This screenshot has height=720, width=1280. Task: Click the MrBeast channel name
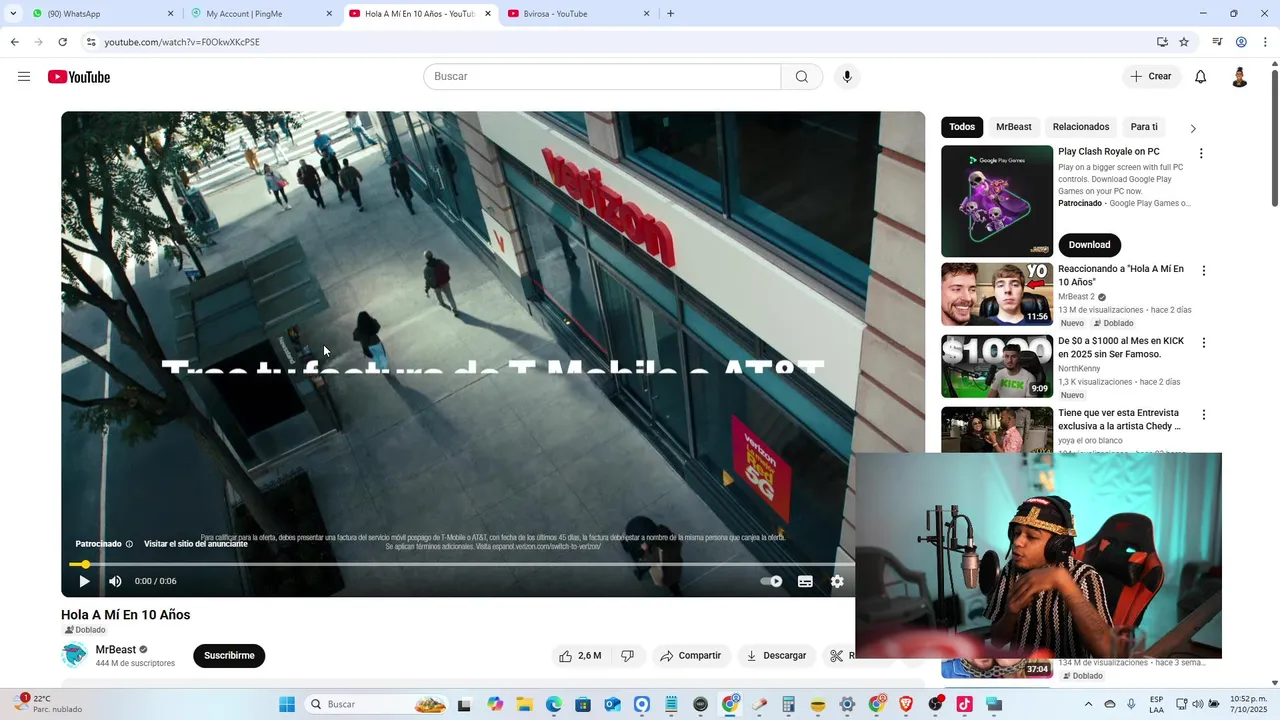[116, 650]
